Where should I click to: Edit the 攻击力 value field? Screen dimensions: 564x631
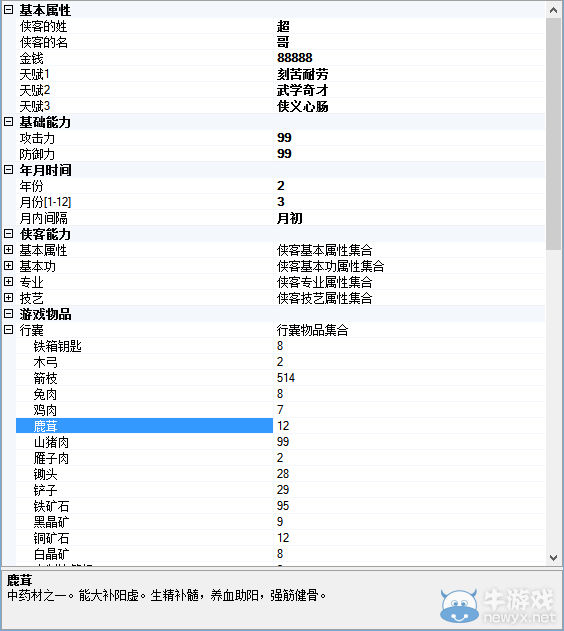point(410,138)
